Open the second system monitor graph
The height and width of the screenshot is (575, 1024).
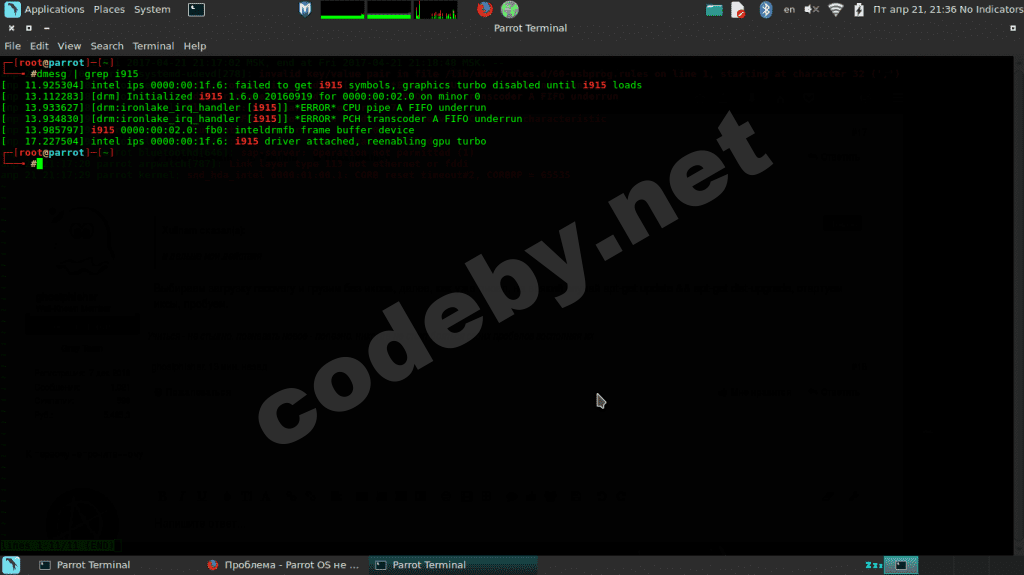coord(389,10)
